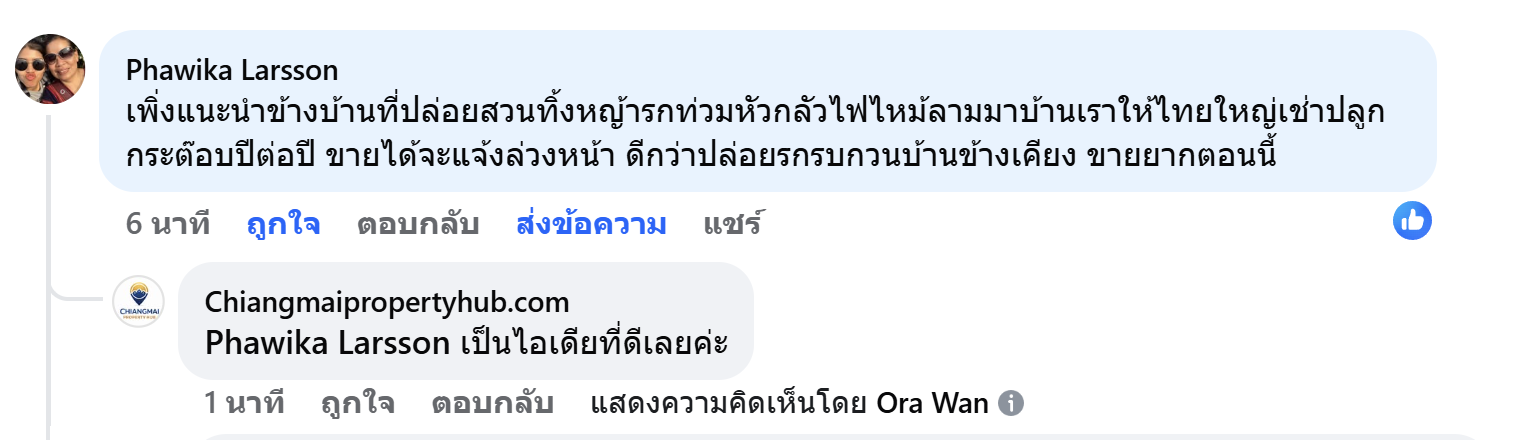
Task: Click ตอบกลับ under the Chiangmaipropertyhub.com reply
Action: pyautogui.click(x=493, y=404)
